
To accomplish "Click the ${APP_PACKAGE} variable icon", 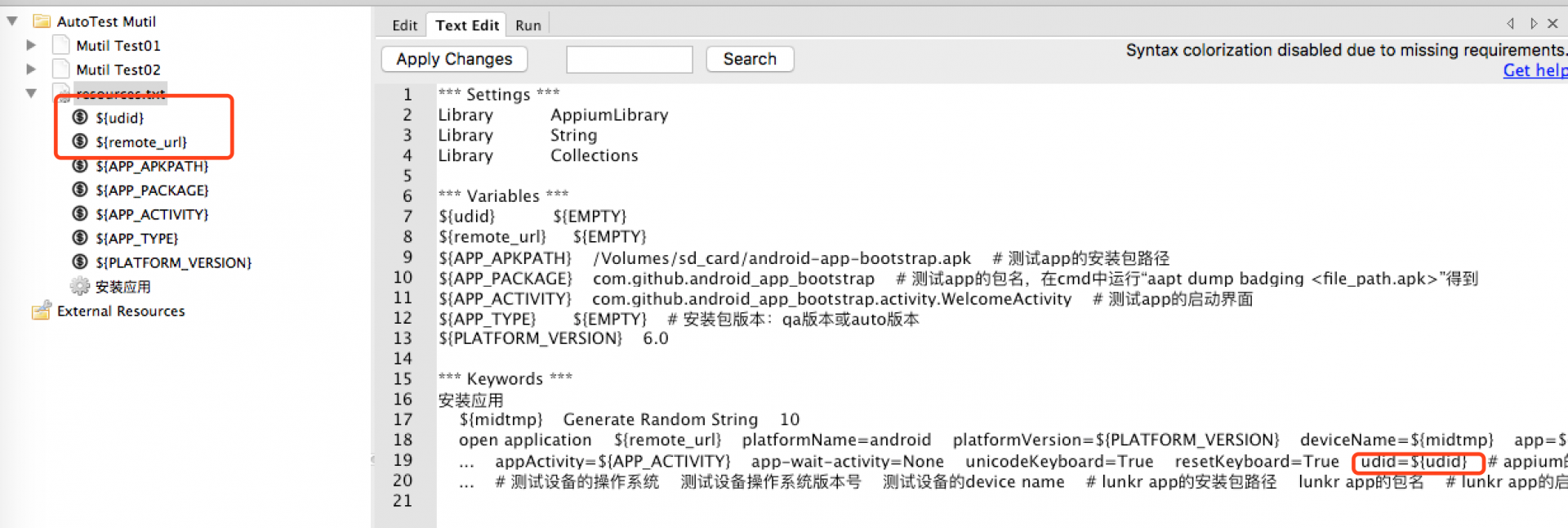I will coord(80,190).
